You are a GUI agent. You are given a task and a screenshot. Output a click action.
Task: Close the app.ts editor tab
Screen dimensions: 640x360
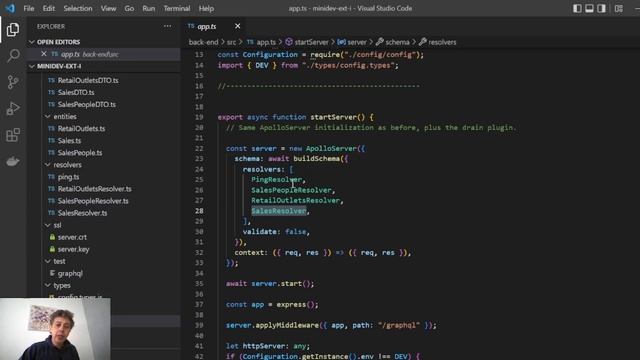coord(238,26)
